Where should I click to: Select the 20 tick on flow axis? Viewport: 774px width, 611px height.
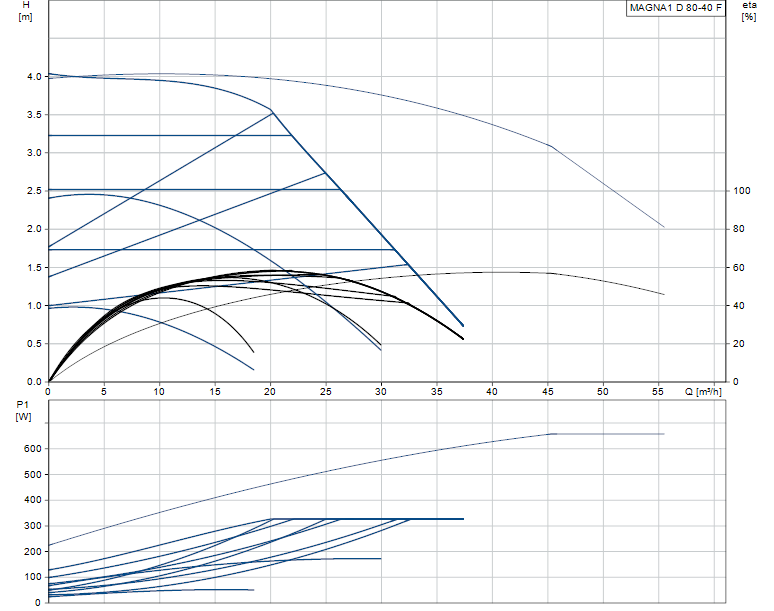pyautogui.click(x=270, y=392)
